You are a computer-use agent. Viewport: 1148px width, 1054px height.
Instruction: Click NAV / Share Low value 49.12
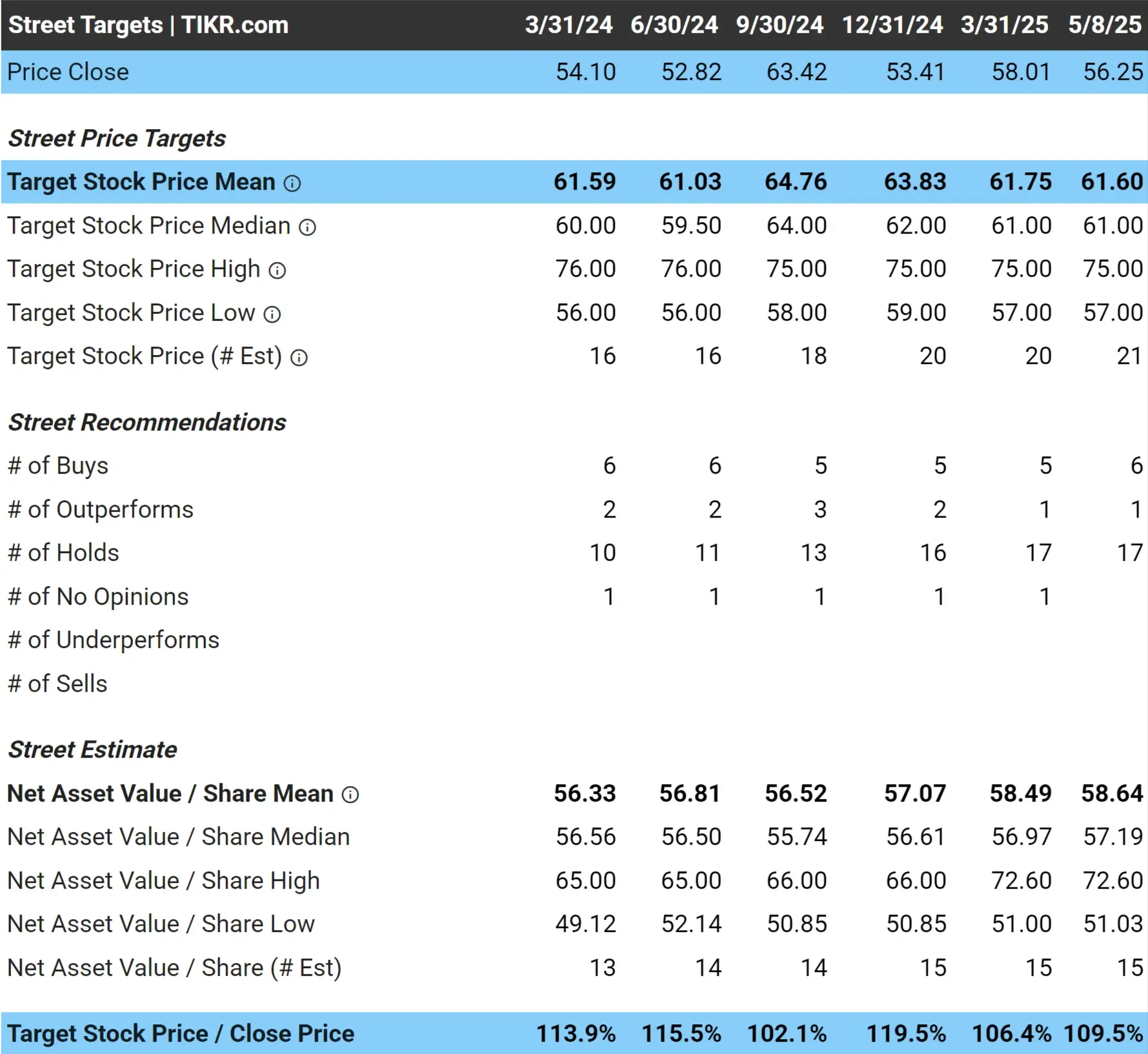coord(586,924)
